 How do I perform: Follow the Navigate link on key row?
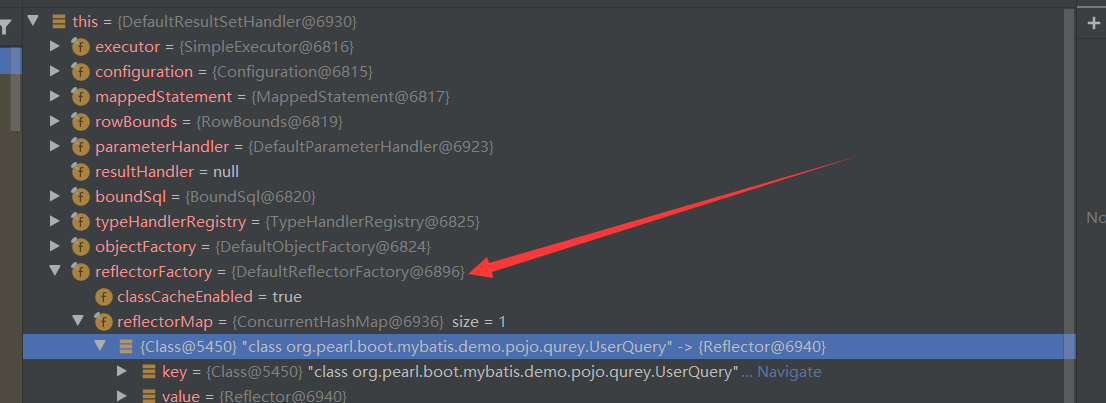(x=789, y=371)
